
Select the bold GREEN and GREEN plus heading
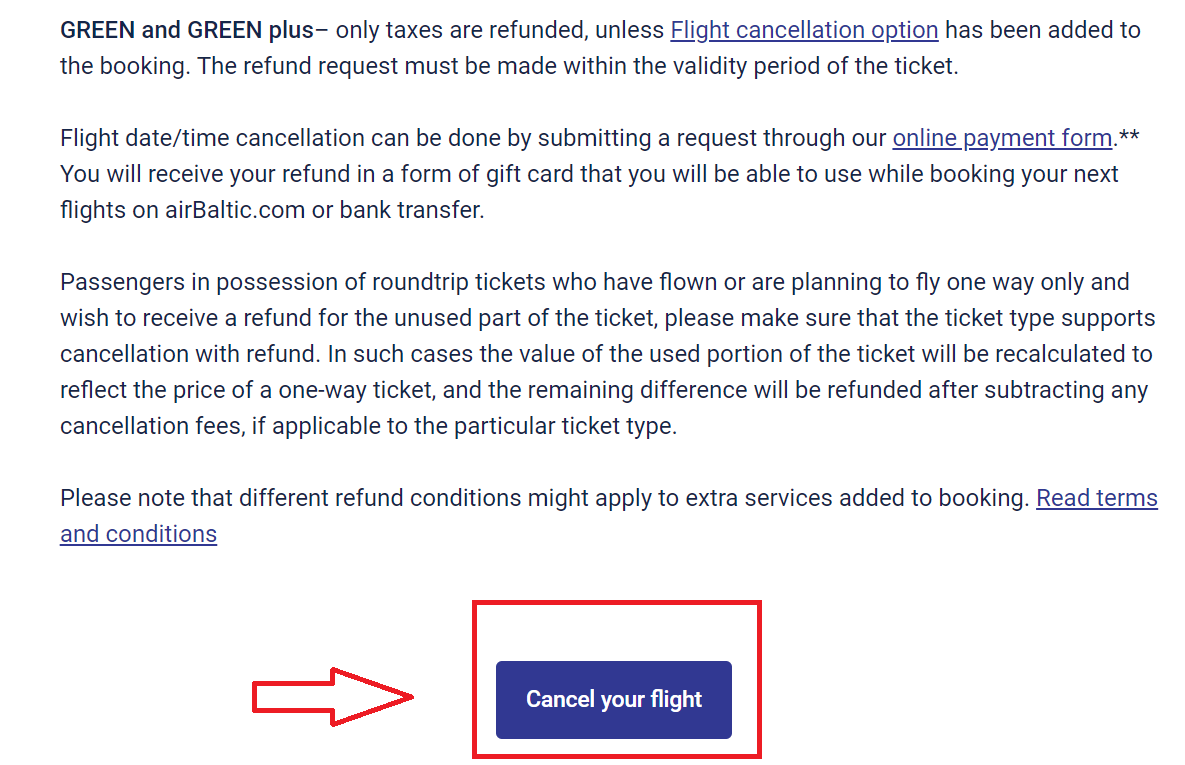(187, 30)
